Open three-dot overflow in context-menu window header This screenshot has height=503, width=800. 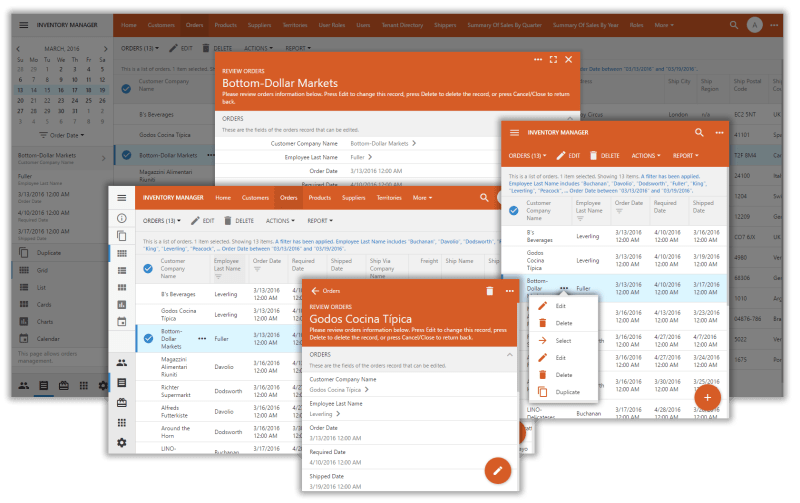click(719, 133)
